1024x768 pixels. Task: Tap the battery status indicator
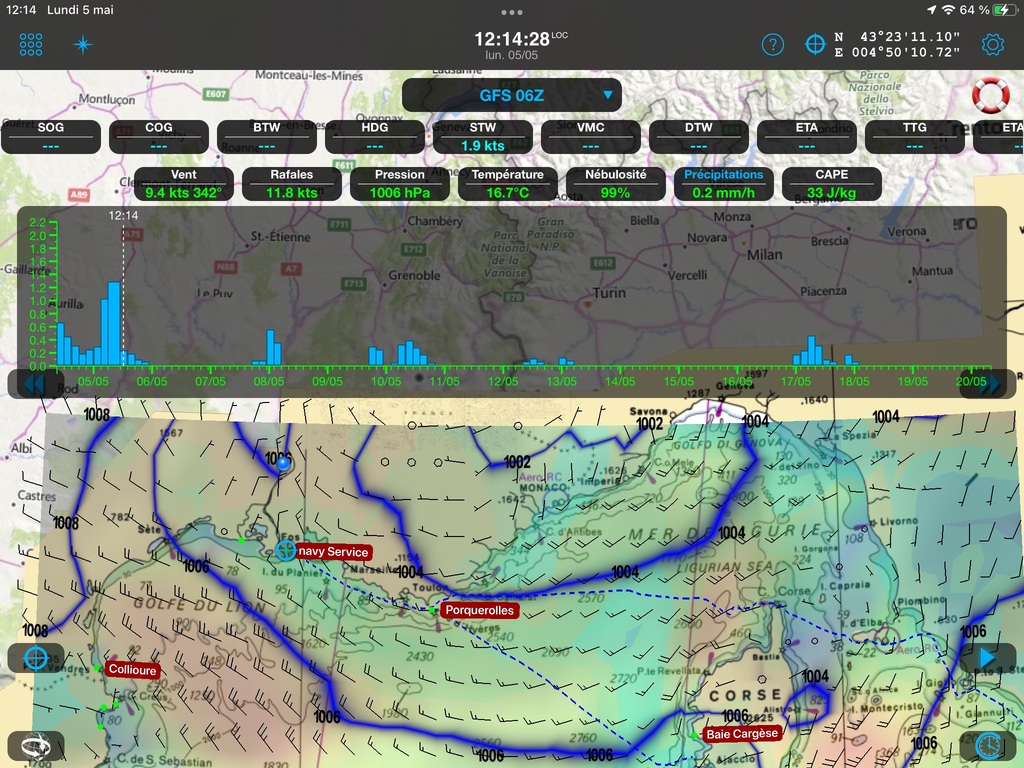1004,10
